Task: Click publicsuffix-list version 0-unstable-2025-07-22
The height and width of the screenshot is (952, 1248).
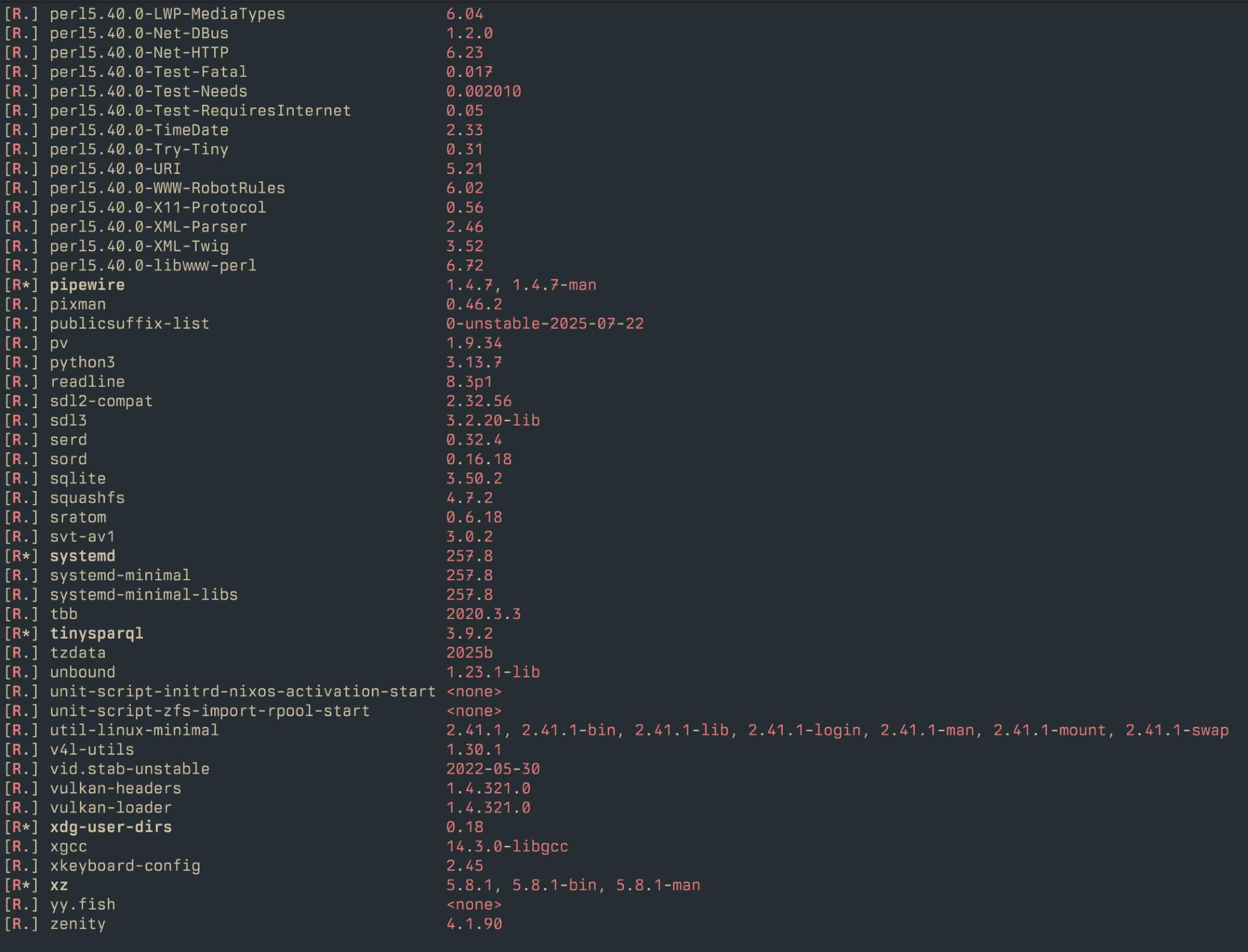Action: click(544, 324)
